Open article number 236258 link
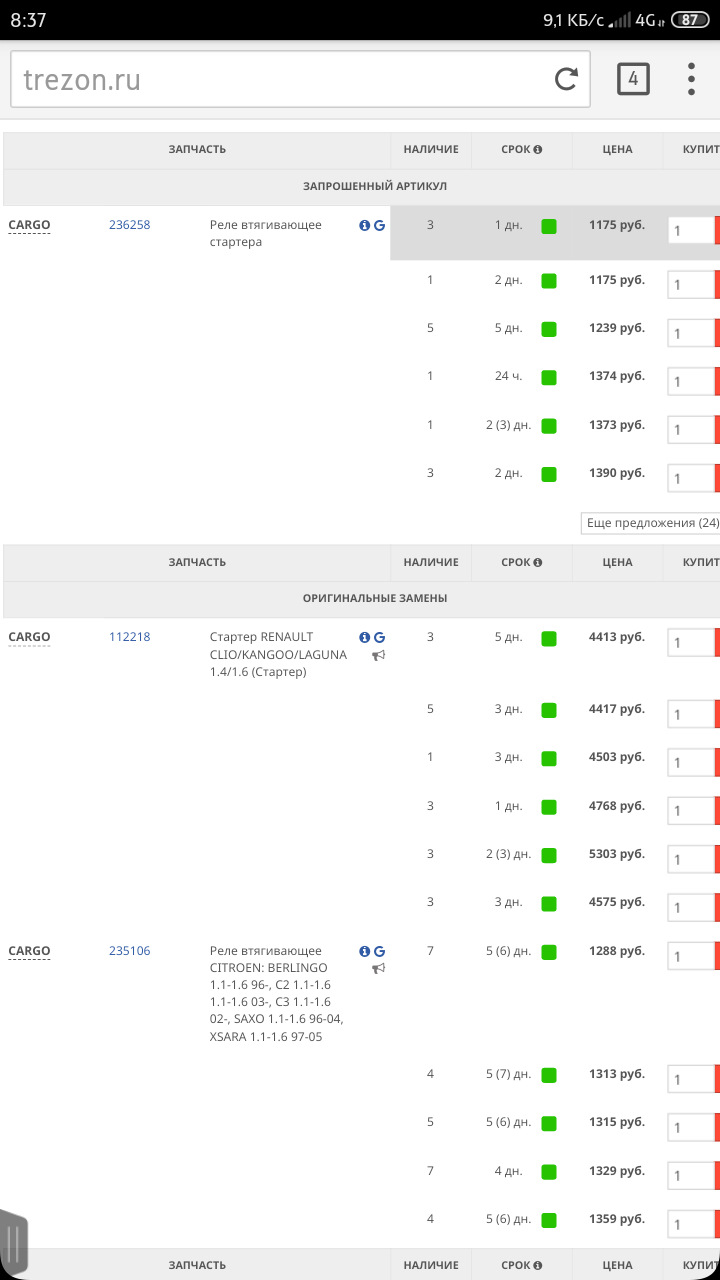The image size is (720, 1280). pos(129,225)
